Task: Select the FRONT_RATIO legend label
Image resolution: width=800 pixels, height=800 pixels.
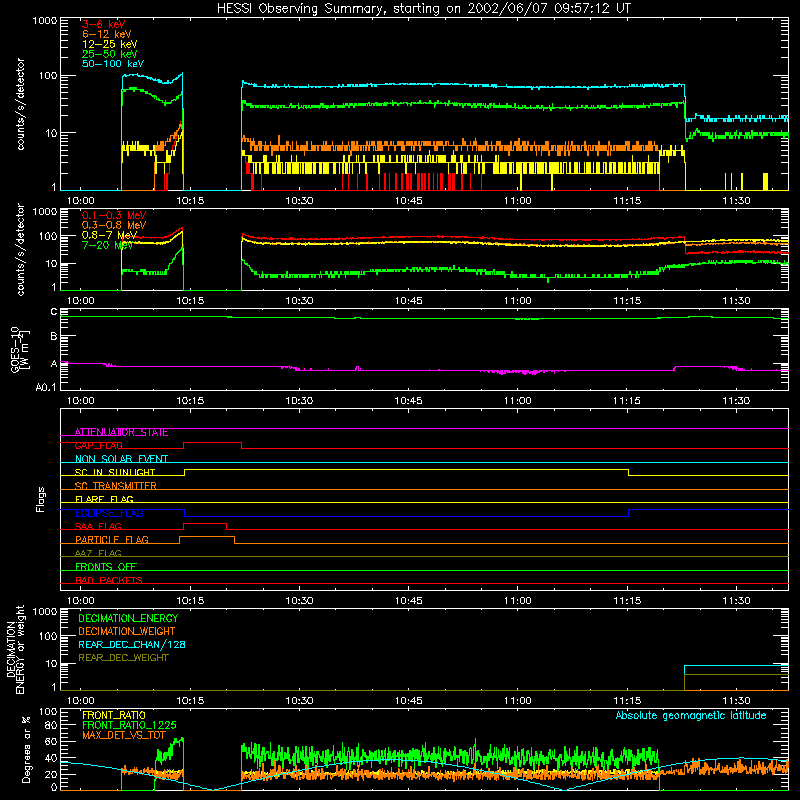Action: click(114, 715)
